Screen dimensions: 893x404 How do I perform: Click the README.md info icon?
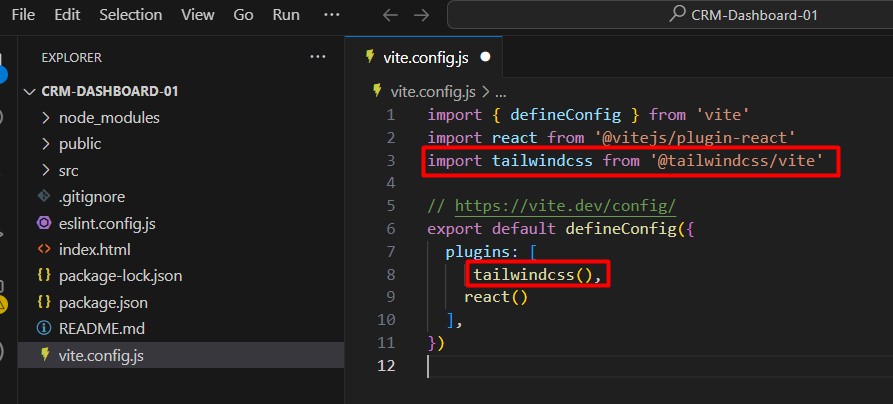[43, 328]
